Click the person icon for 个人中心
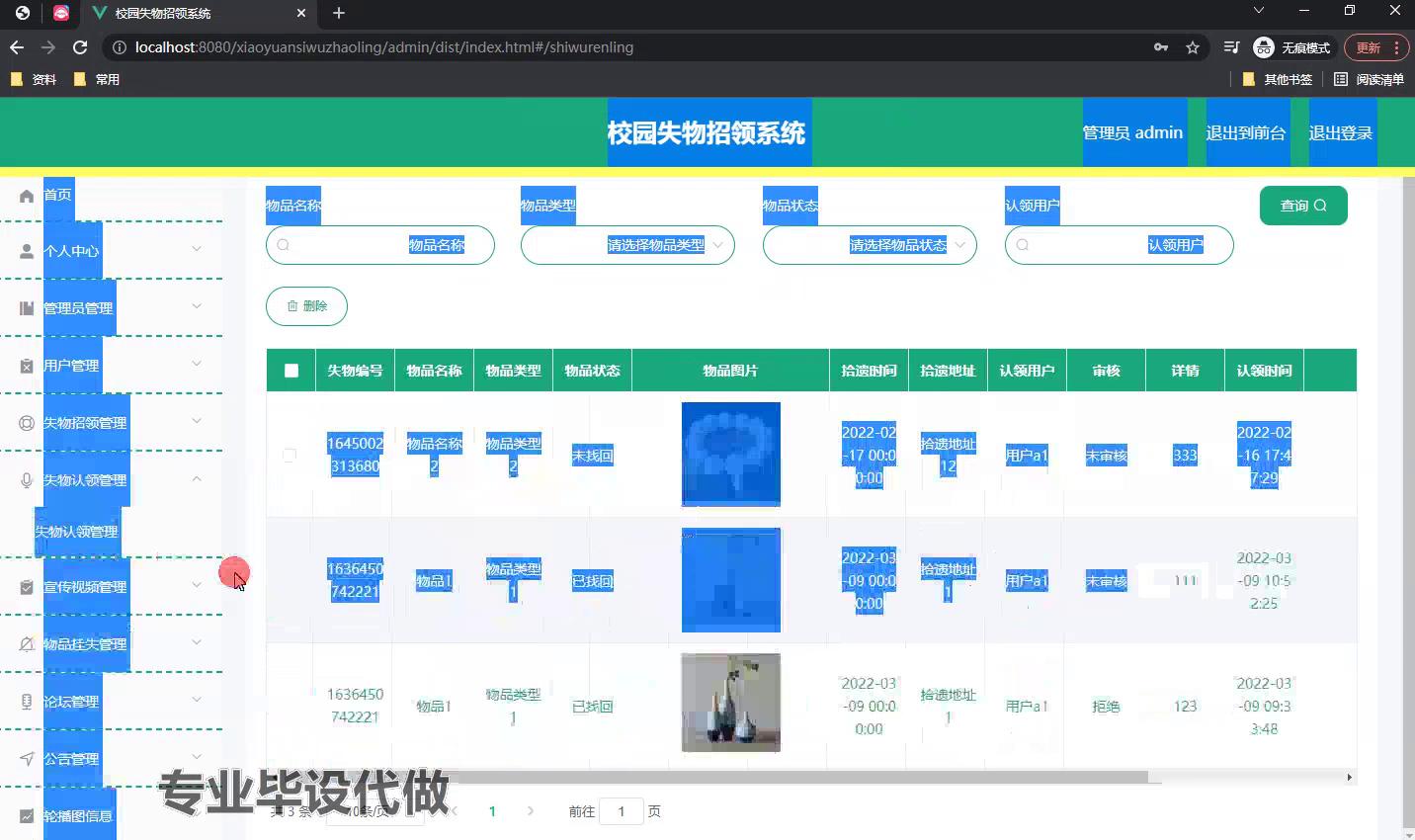The width and height of the screenshot is (1415, 840). (x=27, y=251)
